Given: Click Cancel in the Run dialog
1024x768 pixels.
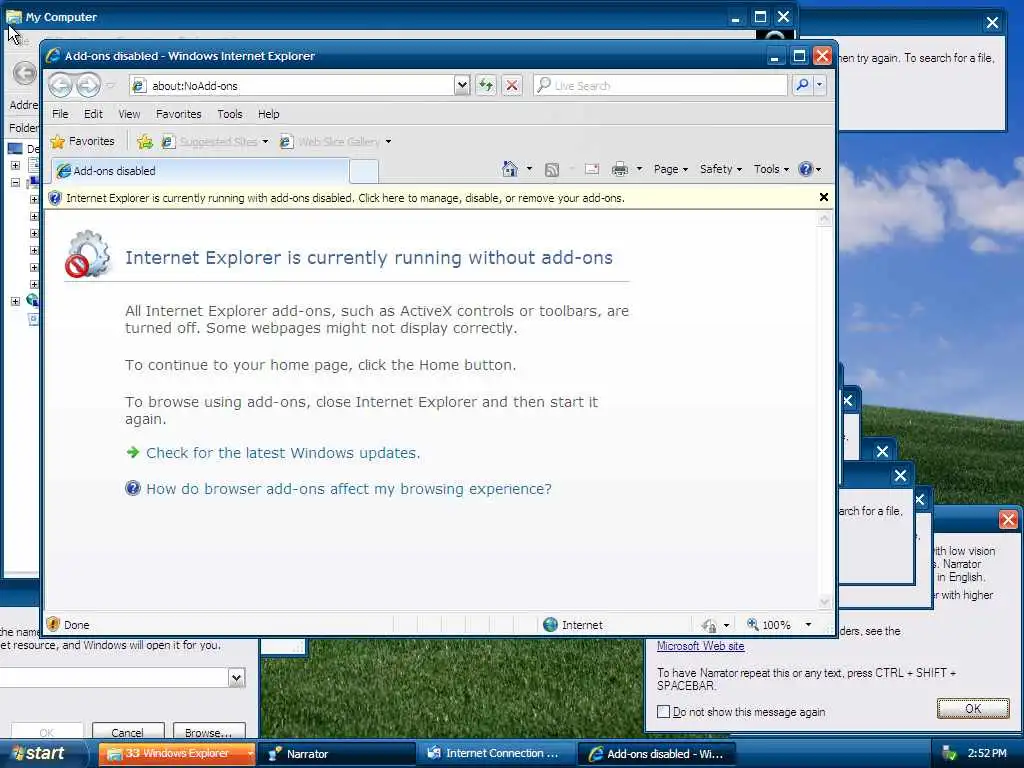Looking at the screenshot, I should pyautogui.click(x=127, y=732).
